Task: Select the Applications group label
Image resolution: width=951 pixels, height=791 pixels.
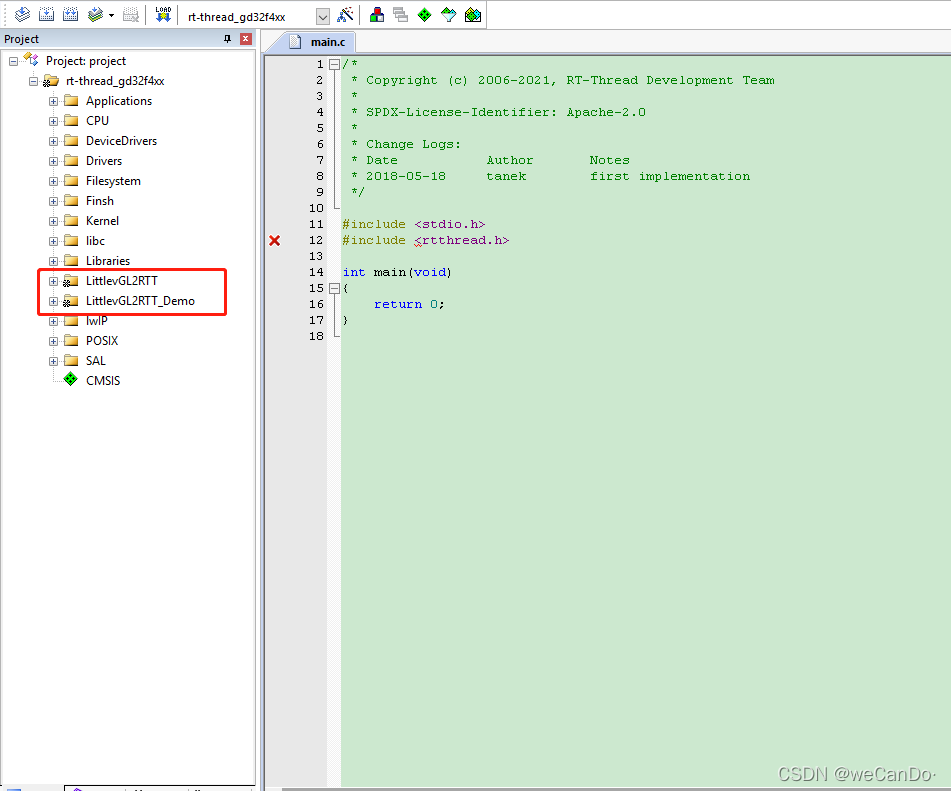Action: point(119,101)
